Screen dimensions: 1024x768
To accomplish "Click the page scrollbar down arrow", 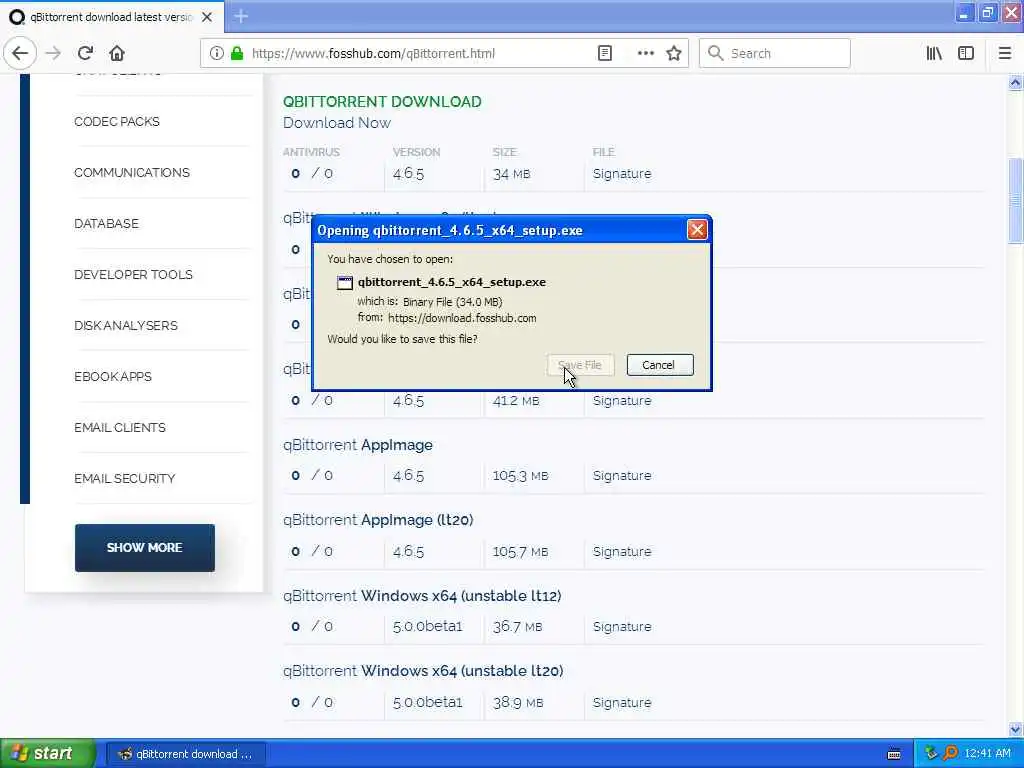I will click(x=1015, y=729).
